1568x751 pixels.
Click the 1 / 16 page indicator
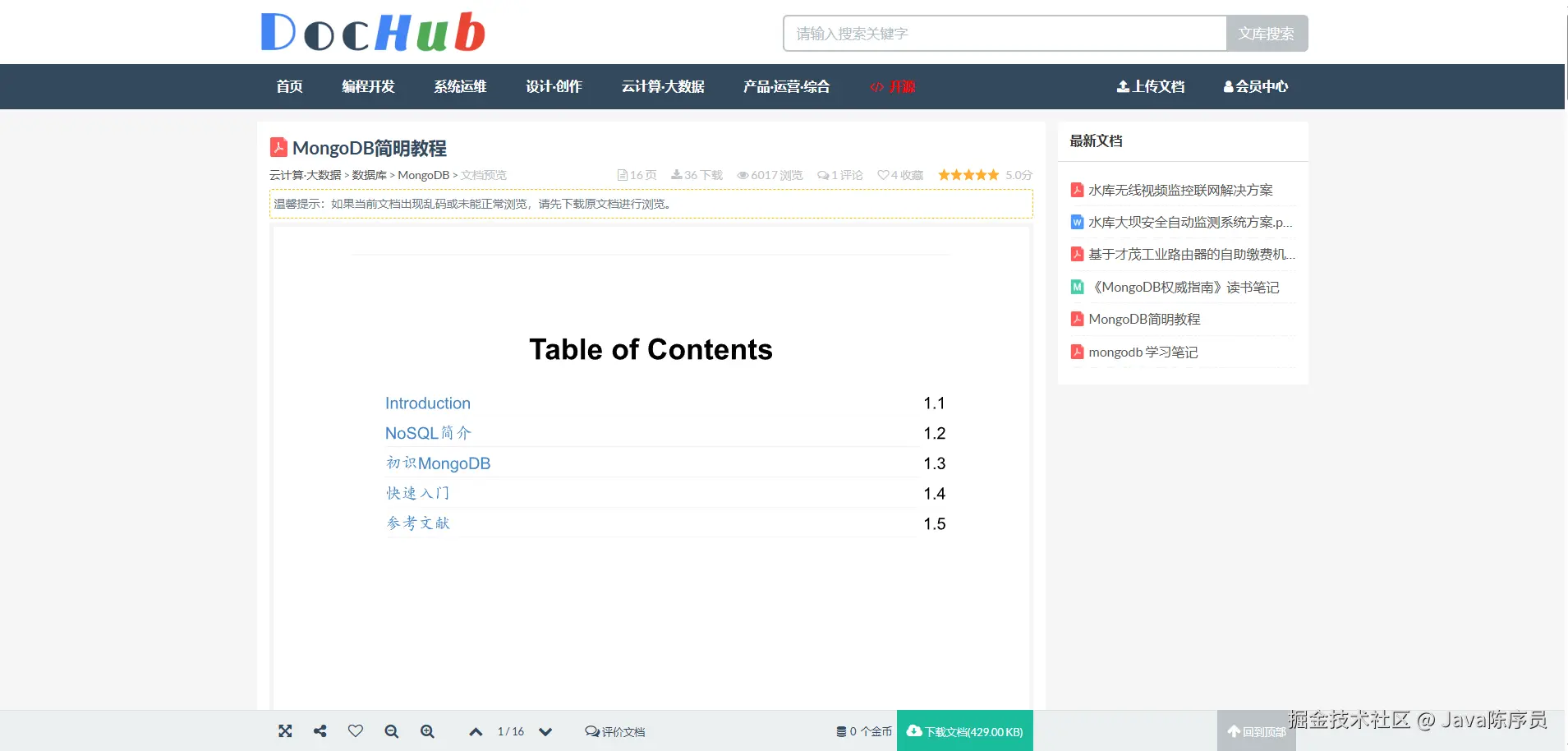tap(510, 731)
